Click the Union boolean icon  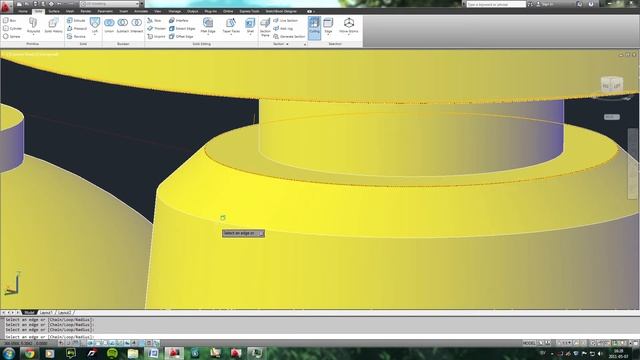click(x=109, y=25)
